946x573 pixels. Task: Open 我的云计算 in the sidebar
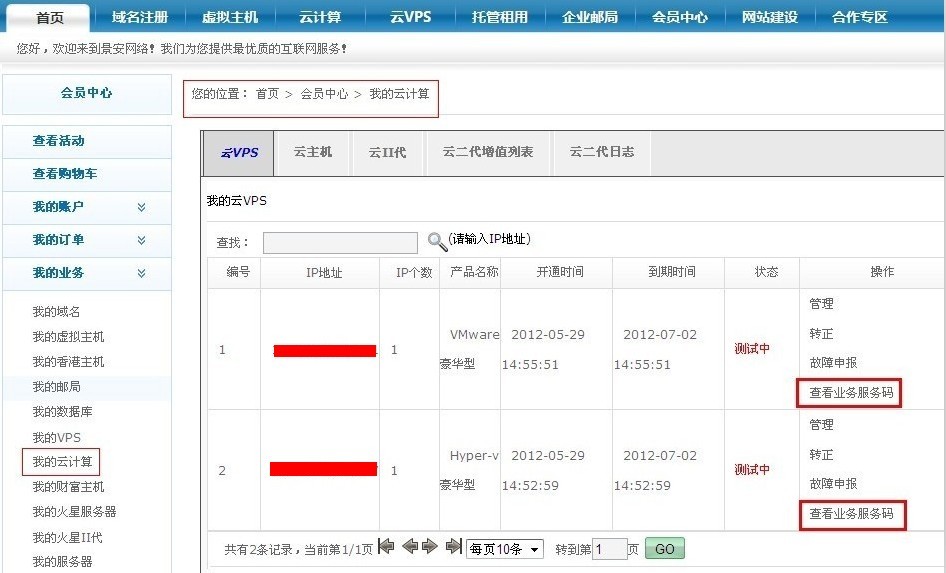click(x=61, y=462)
